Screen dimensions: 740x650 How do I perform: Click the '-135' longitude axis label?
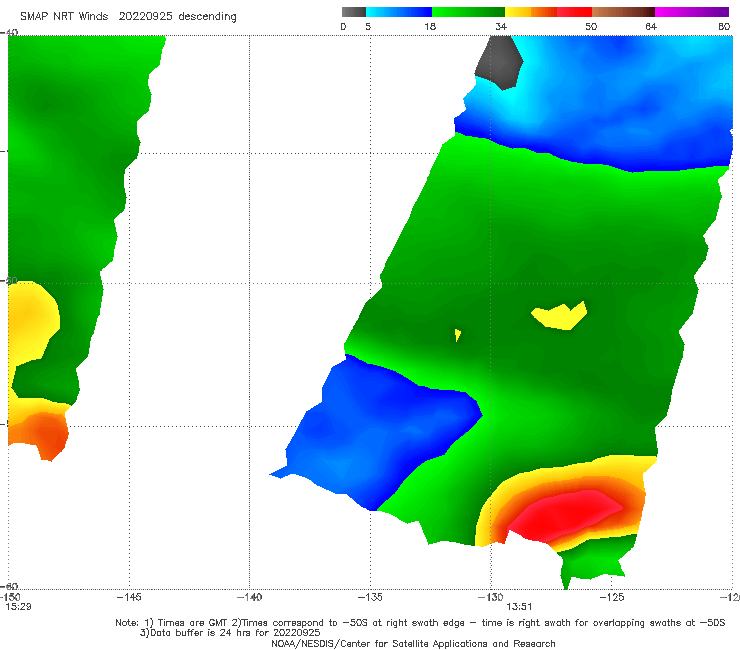tap(370, 597)
